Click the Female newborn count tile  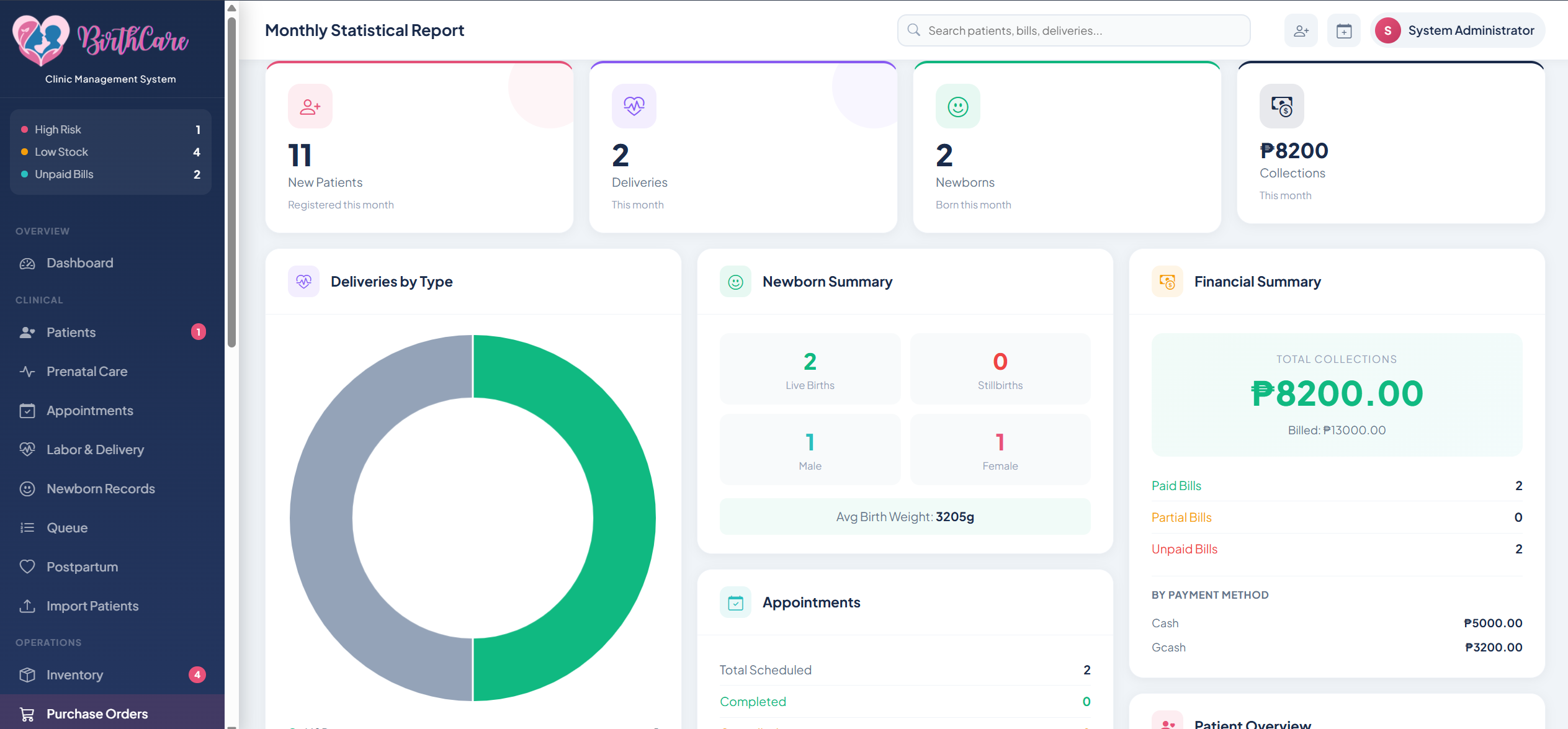tap(1000, 450)
